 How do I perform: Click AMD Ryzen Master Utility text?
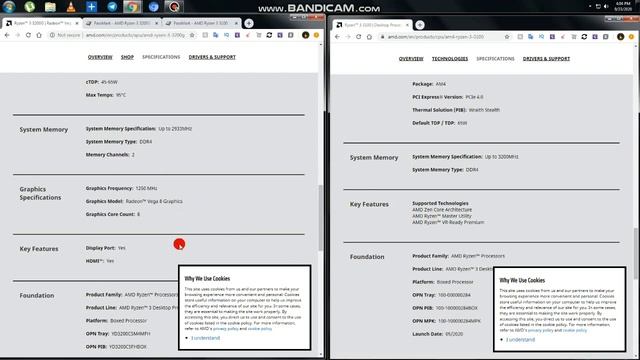pos(442,216)
